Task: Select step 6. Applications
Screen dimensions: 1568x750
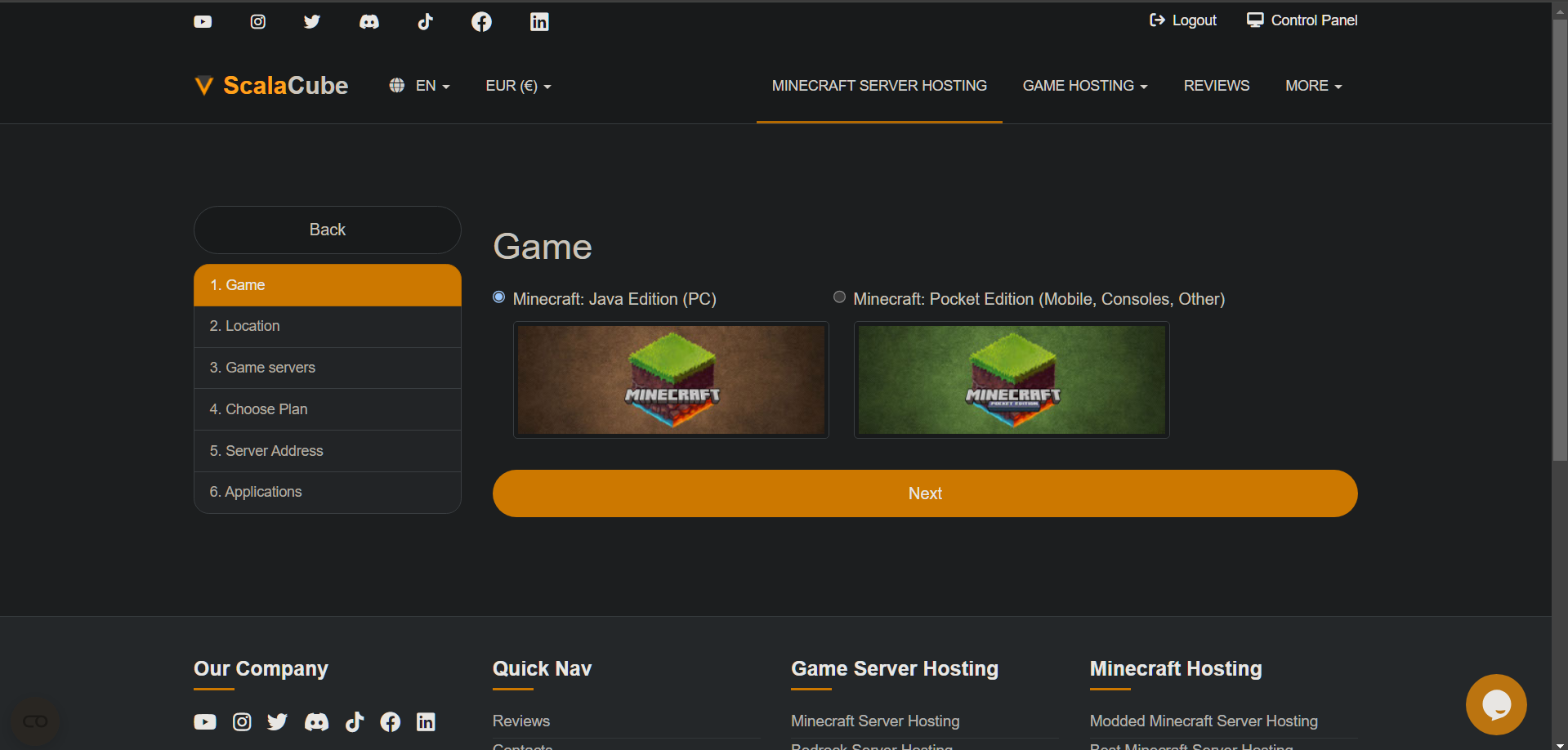Action: pos(328,493)
